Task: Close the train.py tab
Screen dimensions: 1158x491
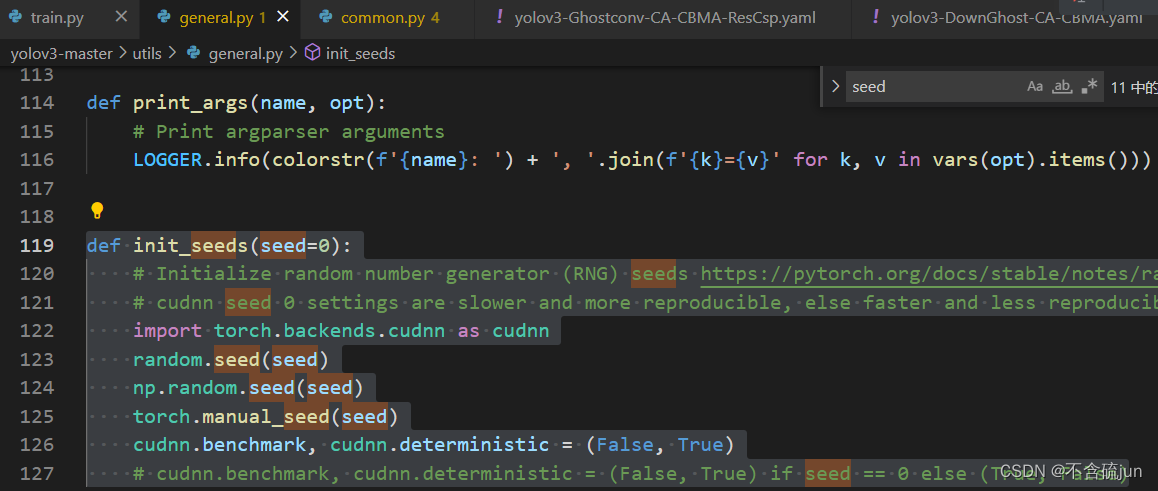Action: click(x=122, y=17)
